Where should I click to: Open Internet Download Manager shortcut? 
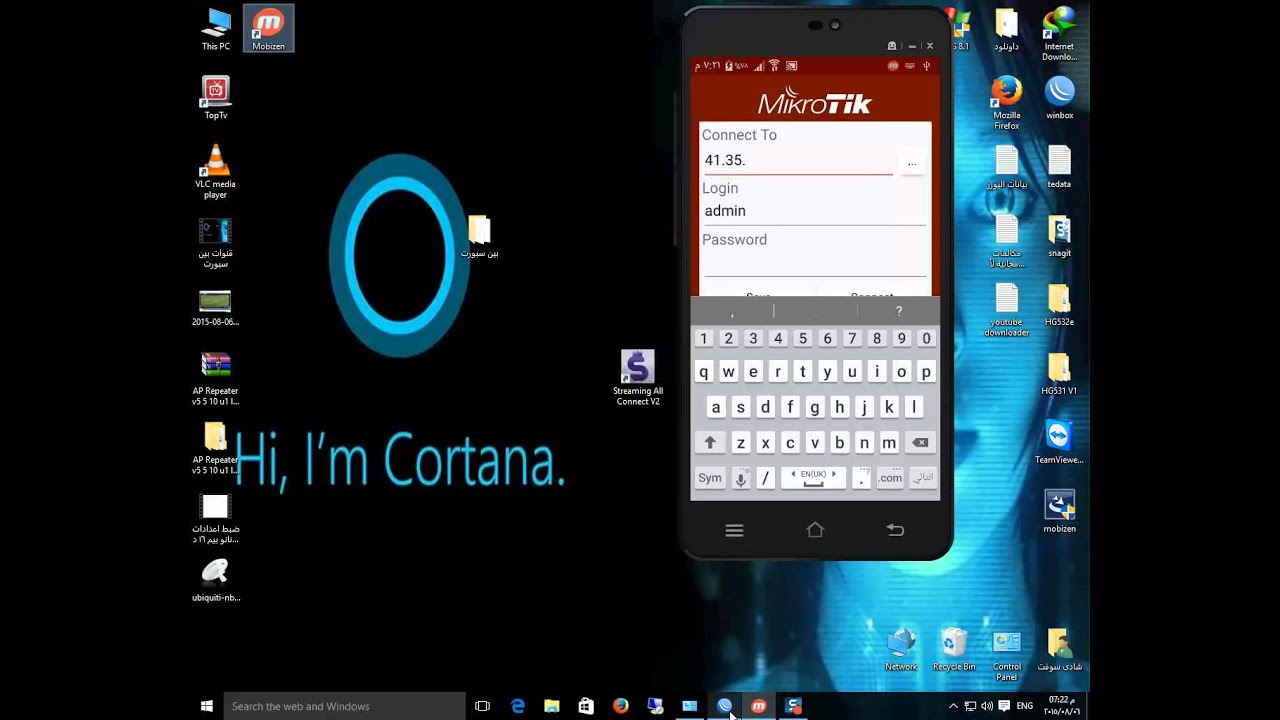pyautogui.click(x=1060, y=34)
